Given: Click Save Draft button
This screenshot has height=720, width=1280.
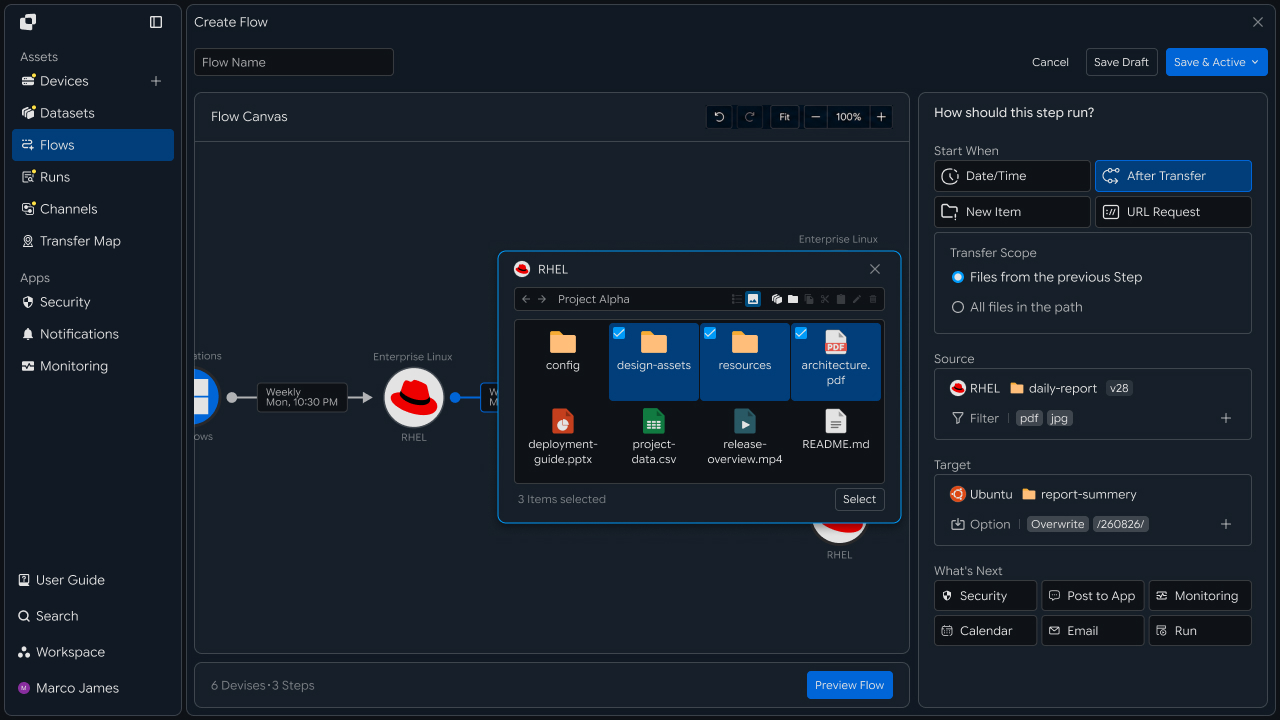Looking at the screenshot, I should point(1121,62).
